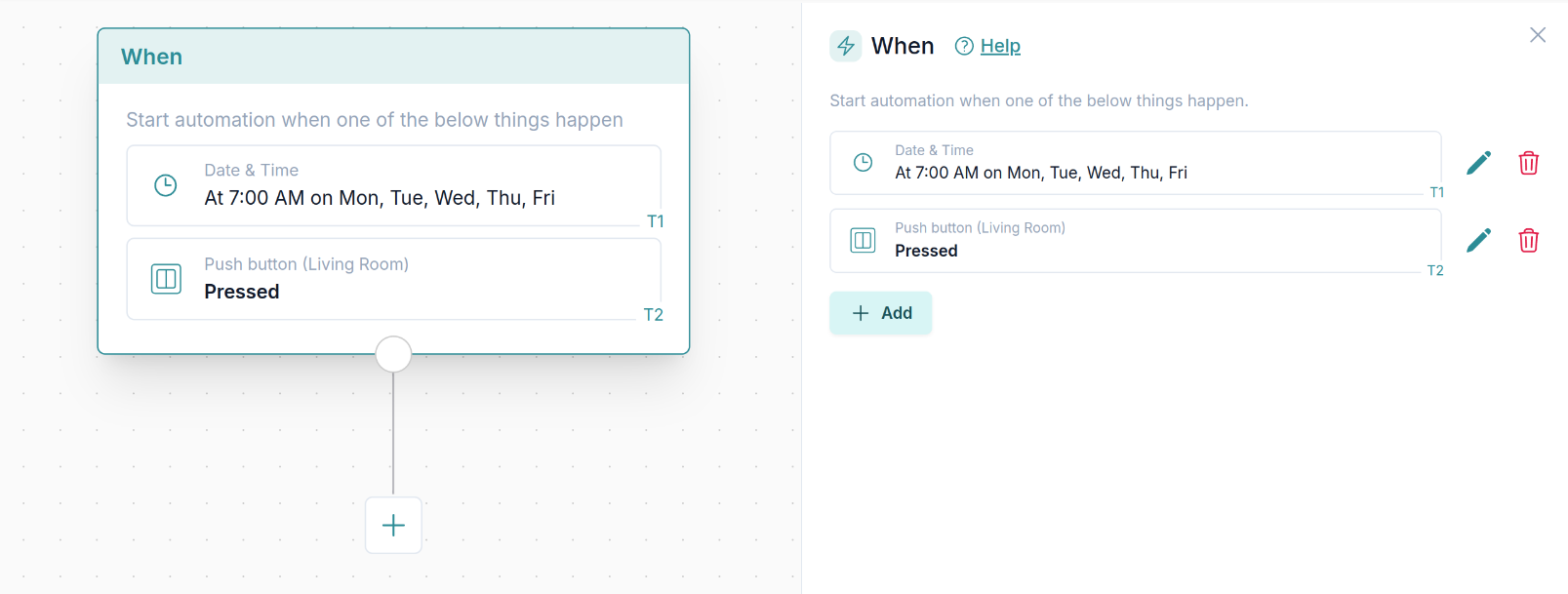The width and height of the screenshot is (1568, 594).
Task: Click push button device icon on canvas
Action: 166,279
